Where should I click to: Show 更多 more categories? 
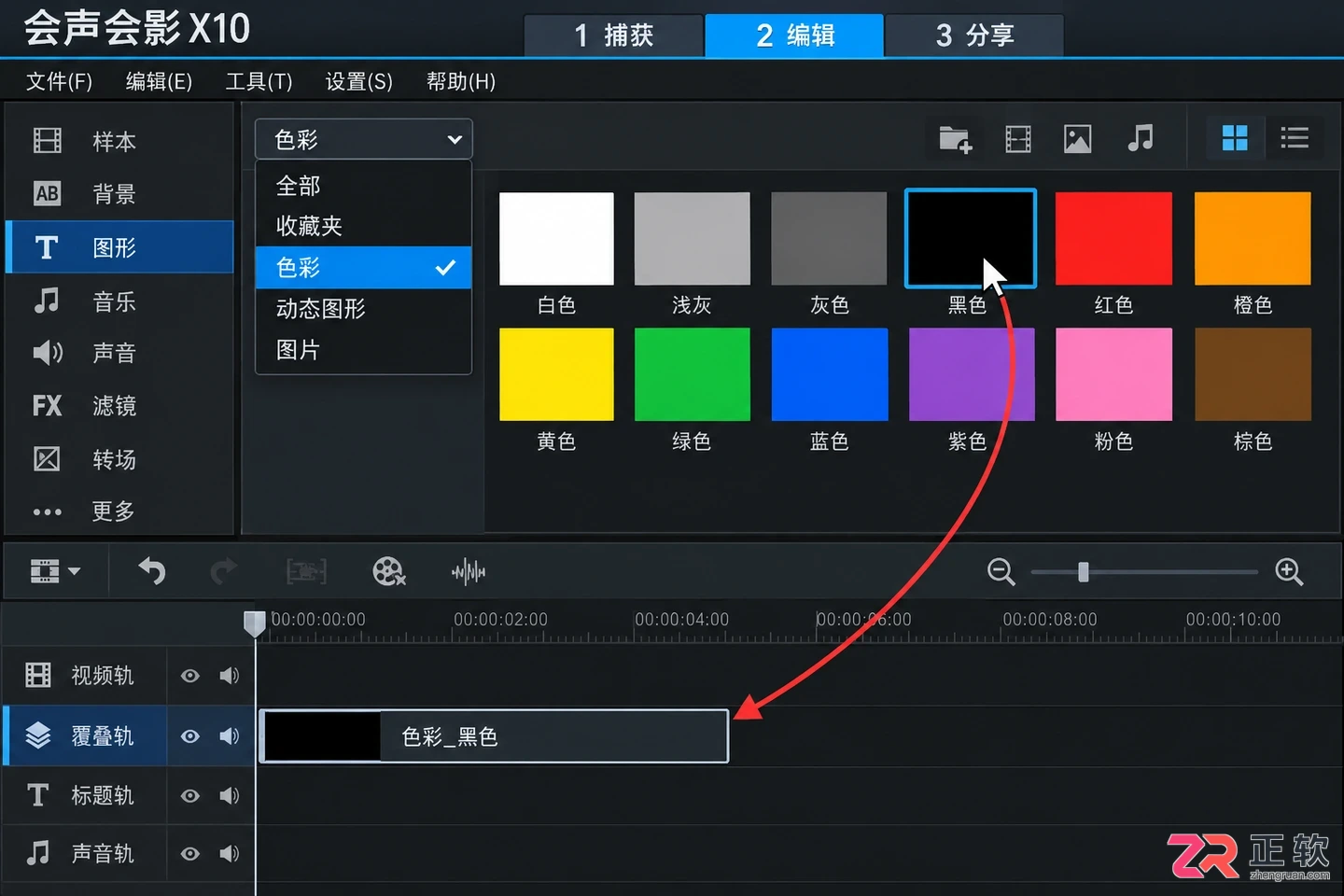[119, 511]
